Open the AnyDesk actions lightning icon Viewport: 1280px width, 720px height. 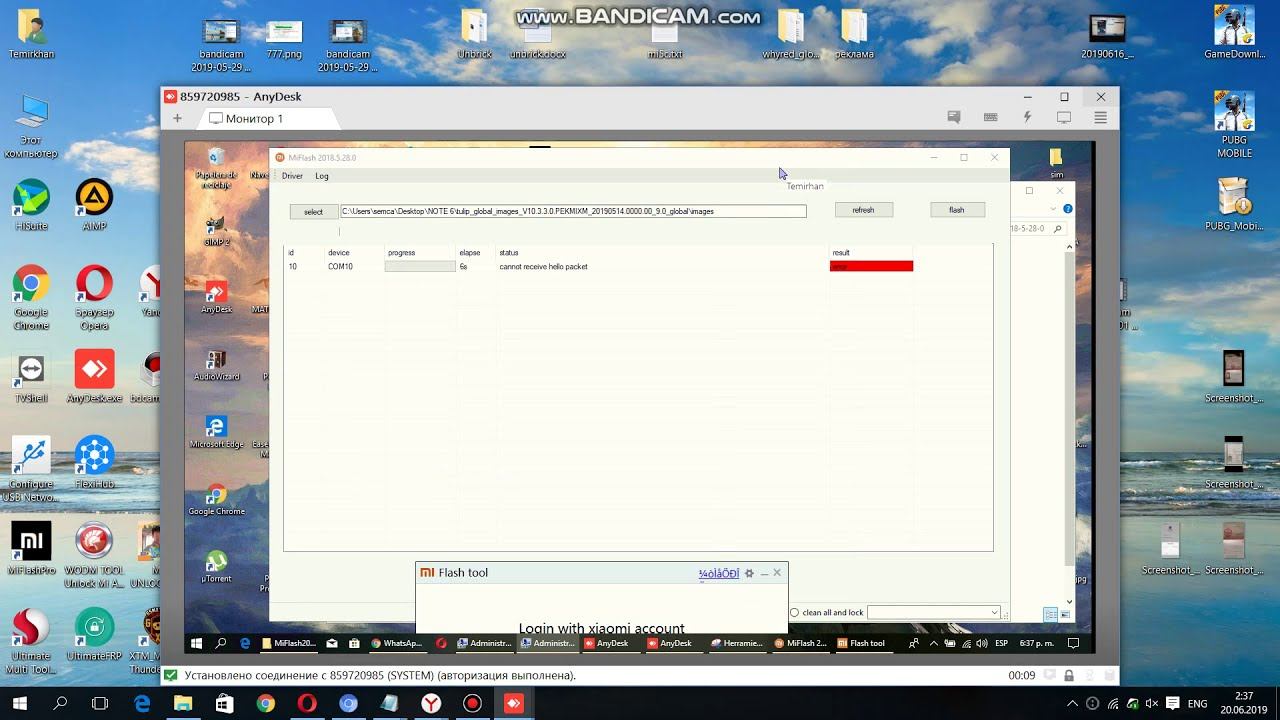(1027, 117)
